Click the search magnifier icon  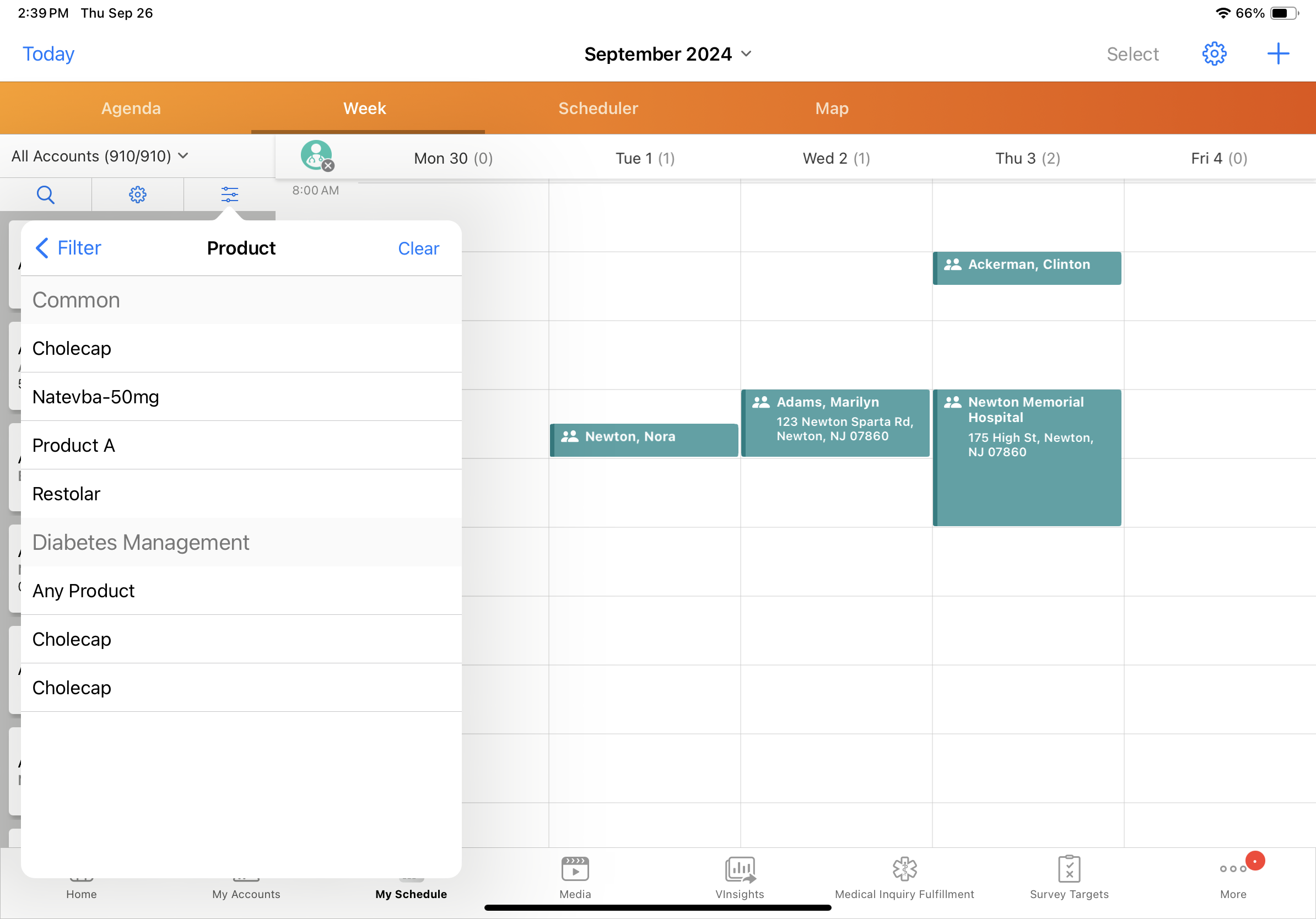[45, 195]
